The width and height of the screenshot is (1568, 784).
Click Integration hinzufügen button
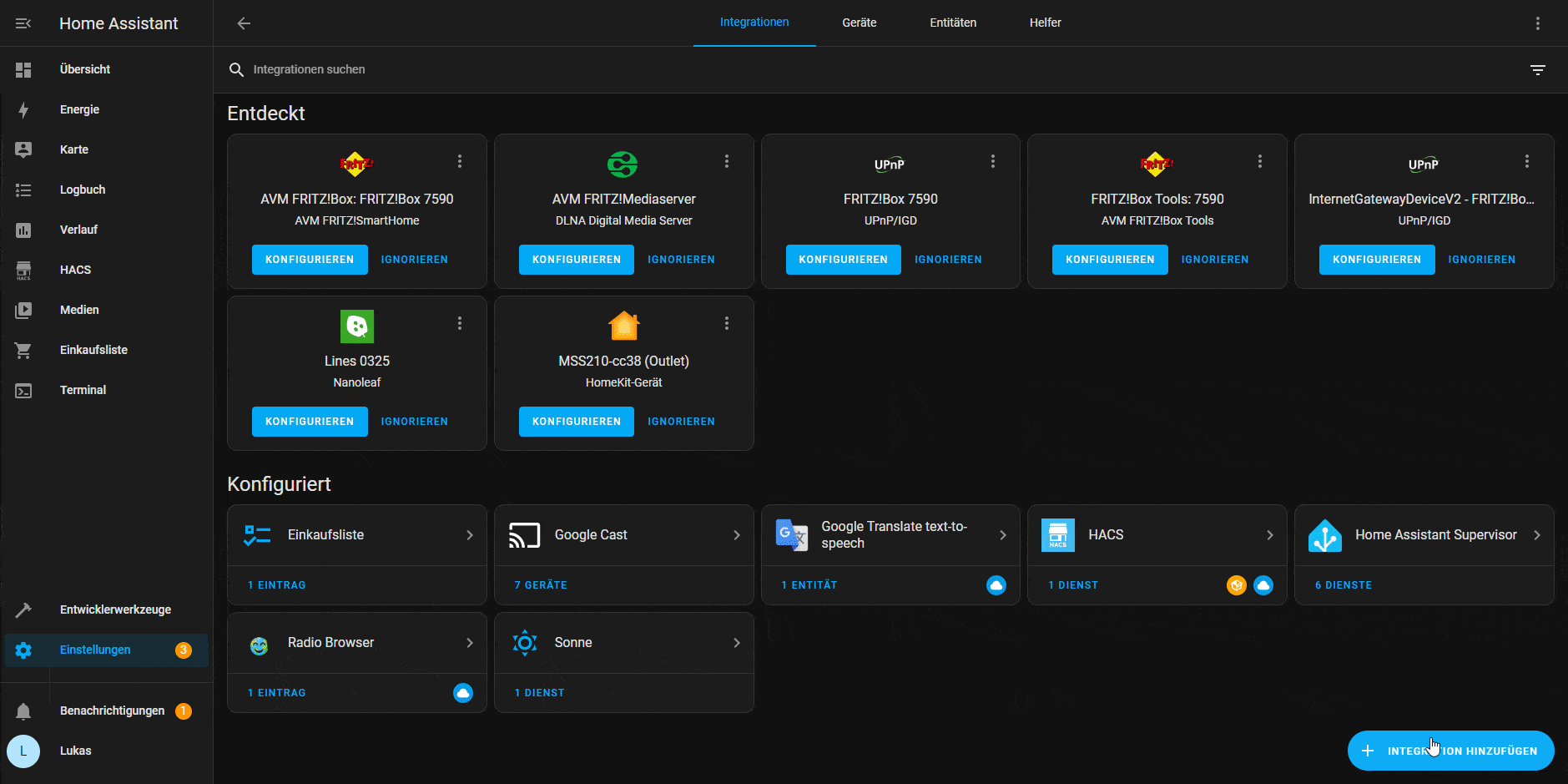pos(1450,751)
